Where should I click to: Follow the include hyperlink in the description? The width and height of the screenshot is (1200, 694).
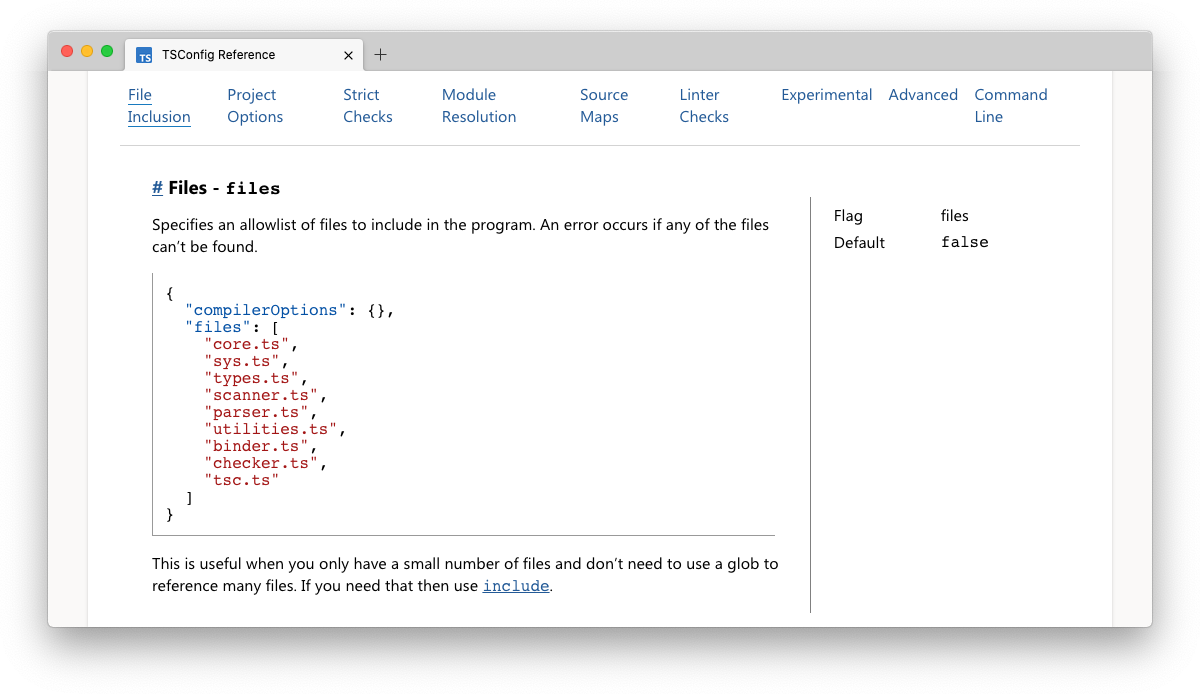click(516, 585)
